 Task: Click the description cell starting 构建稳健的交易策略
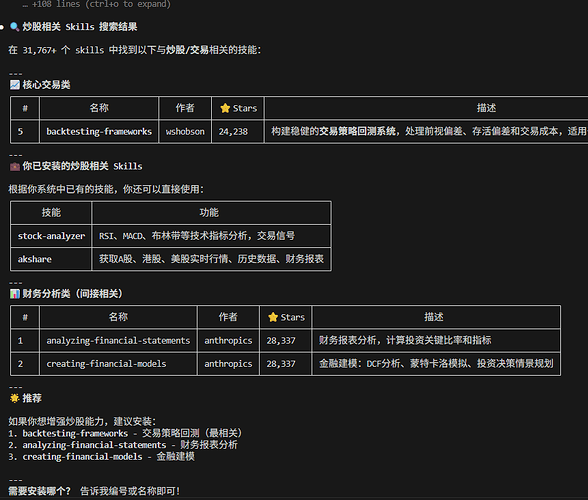coord(426,132)
